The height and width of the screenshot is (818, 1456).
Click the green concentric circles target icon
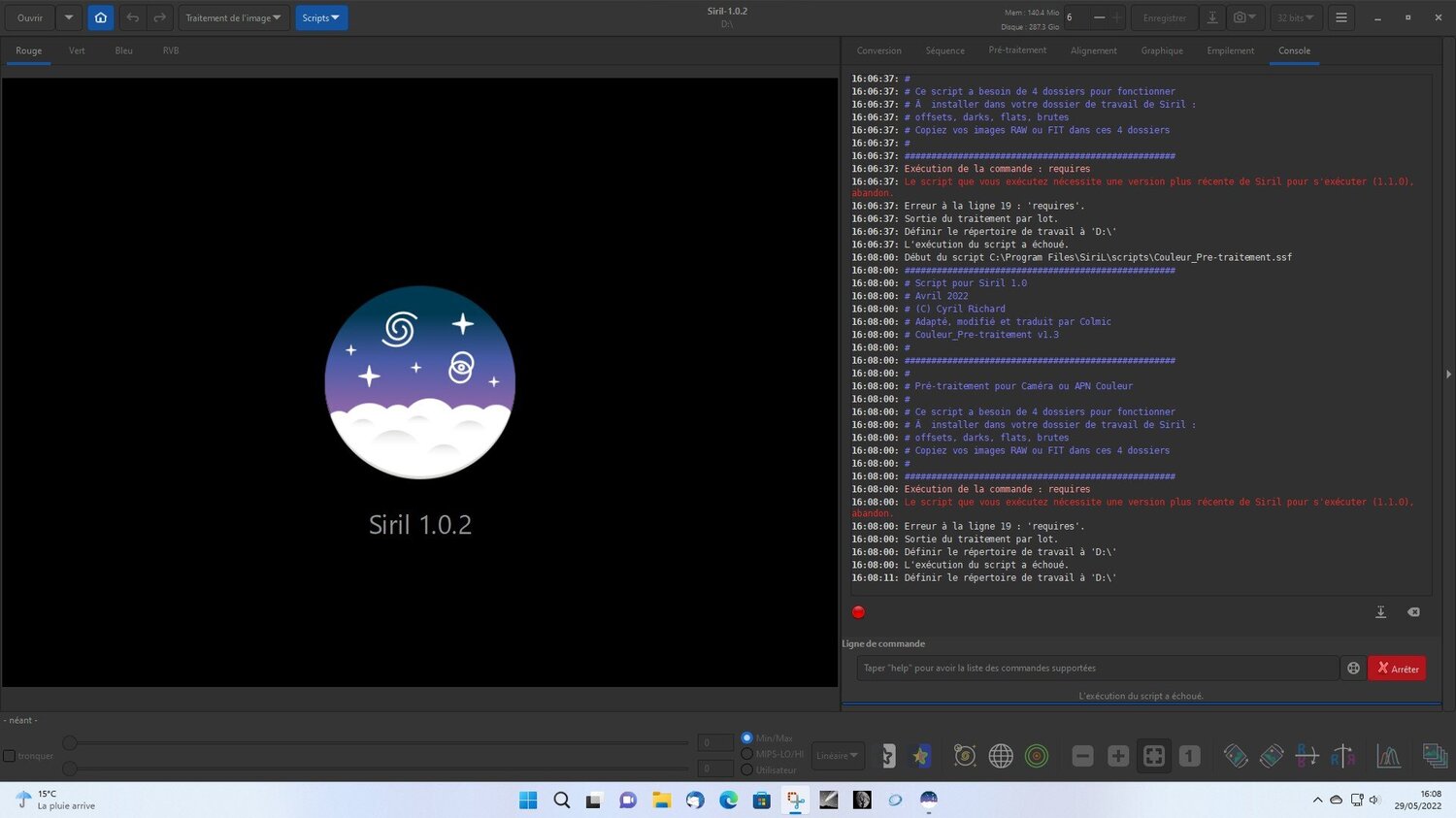(1037, 756)
